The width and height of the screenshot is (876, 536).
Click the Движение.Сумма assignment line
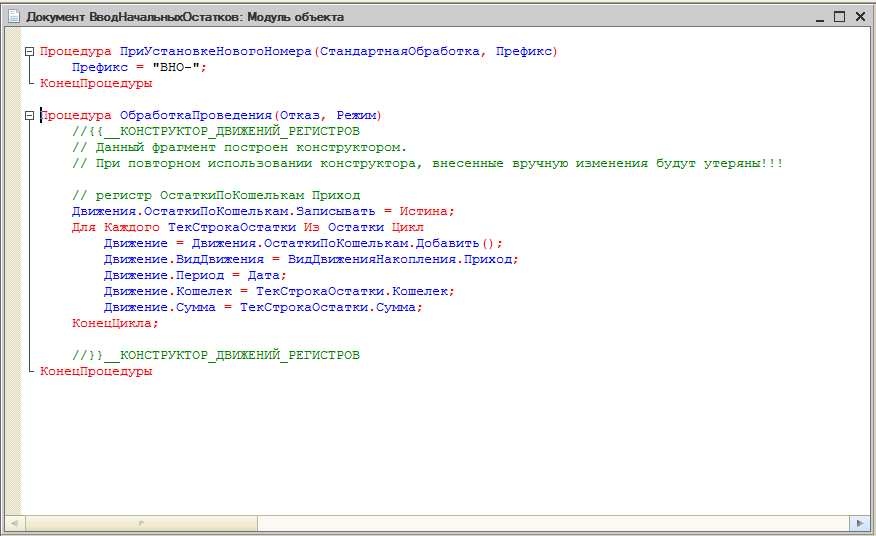pyautogui.click(x=263, y=307)
